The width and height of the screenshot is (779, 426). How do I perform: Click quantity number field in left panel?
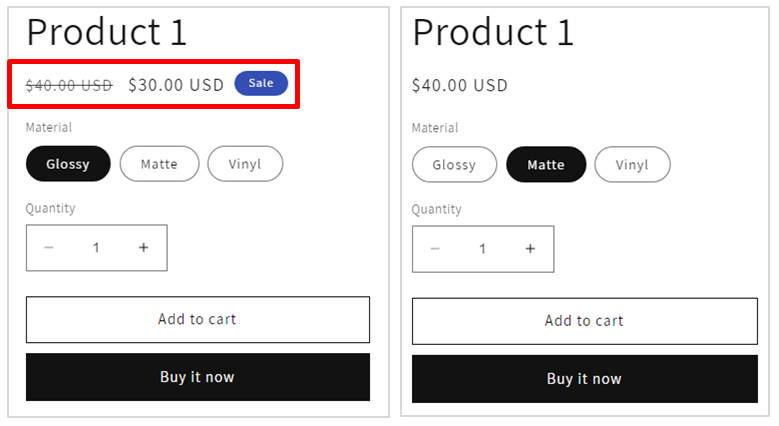96,248
